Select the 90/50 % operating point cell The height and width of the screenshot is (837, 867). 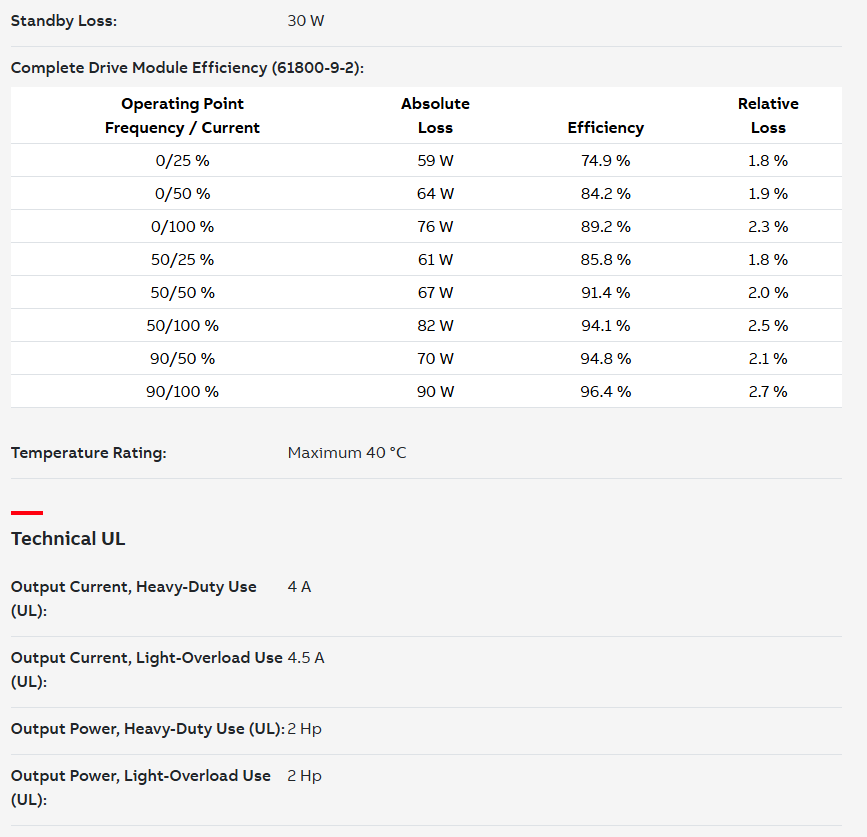182,359
